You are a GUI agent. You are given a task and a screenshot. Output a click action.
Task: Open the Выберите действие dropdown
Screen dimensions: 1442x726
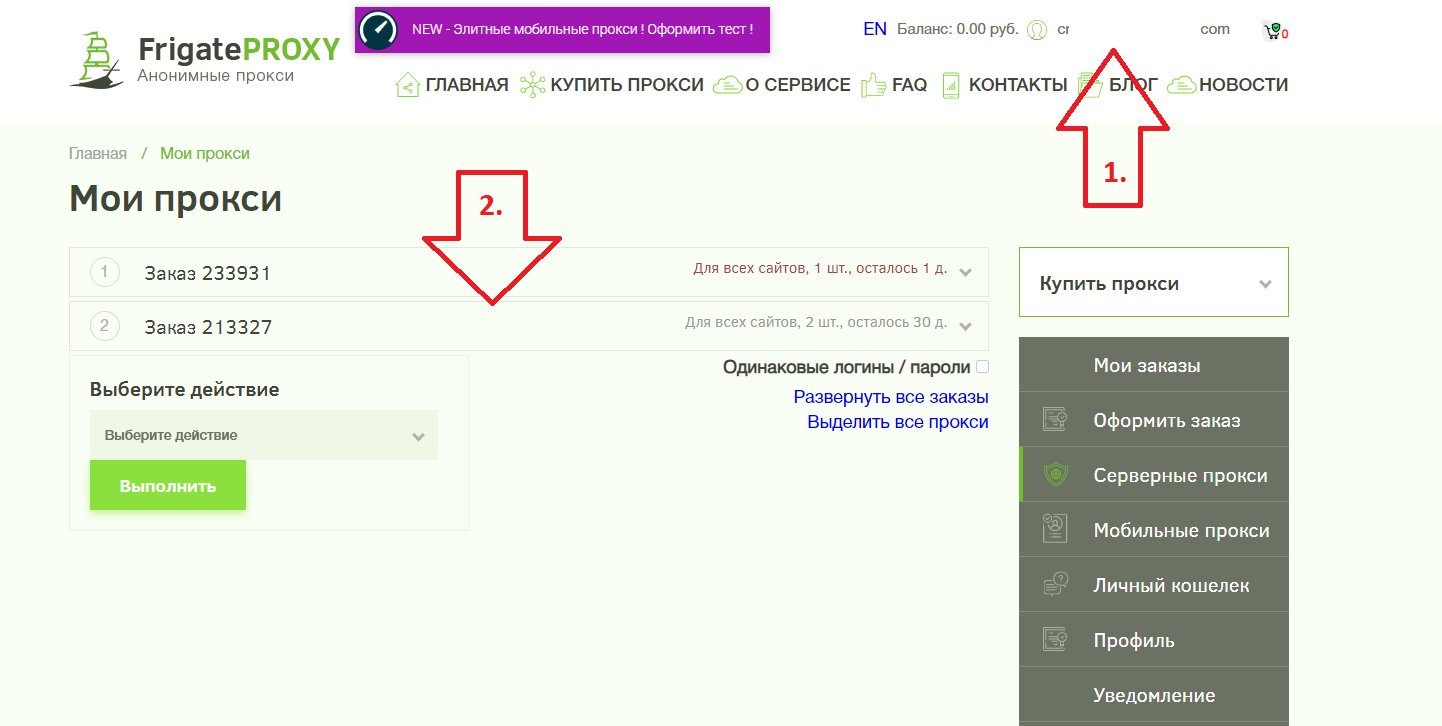264,436
